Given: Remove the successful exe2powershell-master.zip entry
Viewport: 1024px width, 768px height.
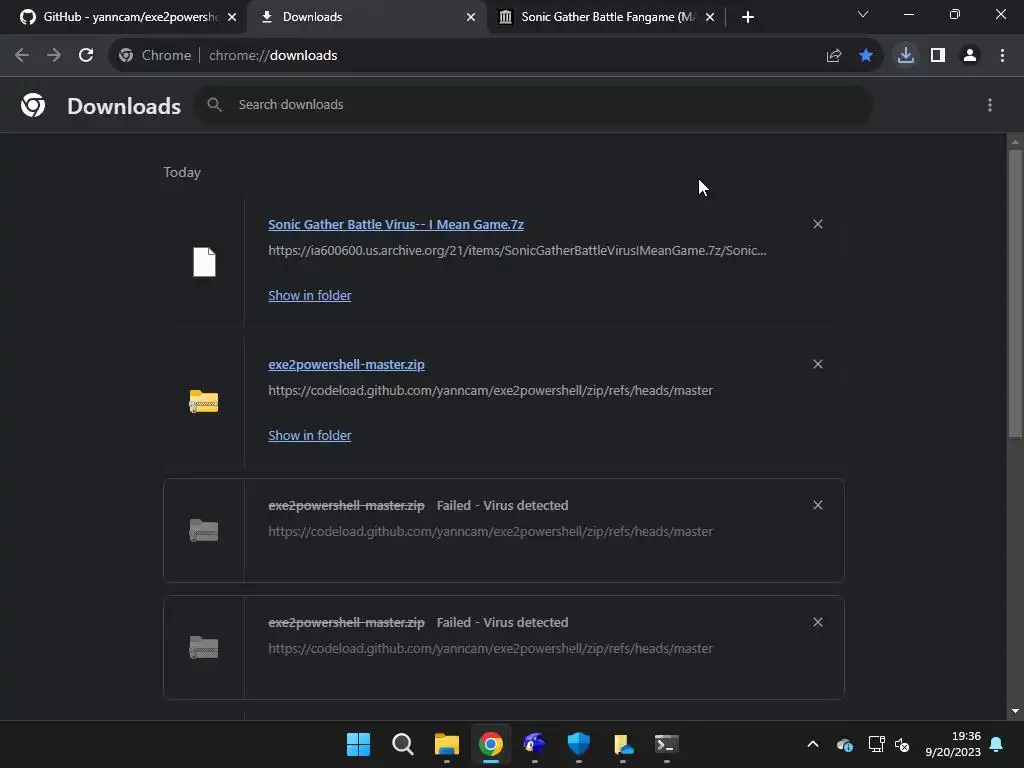Looking at the screenshot, I should click(818, 364).
